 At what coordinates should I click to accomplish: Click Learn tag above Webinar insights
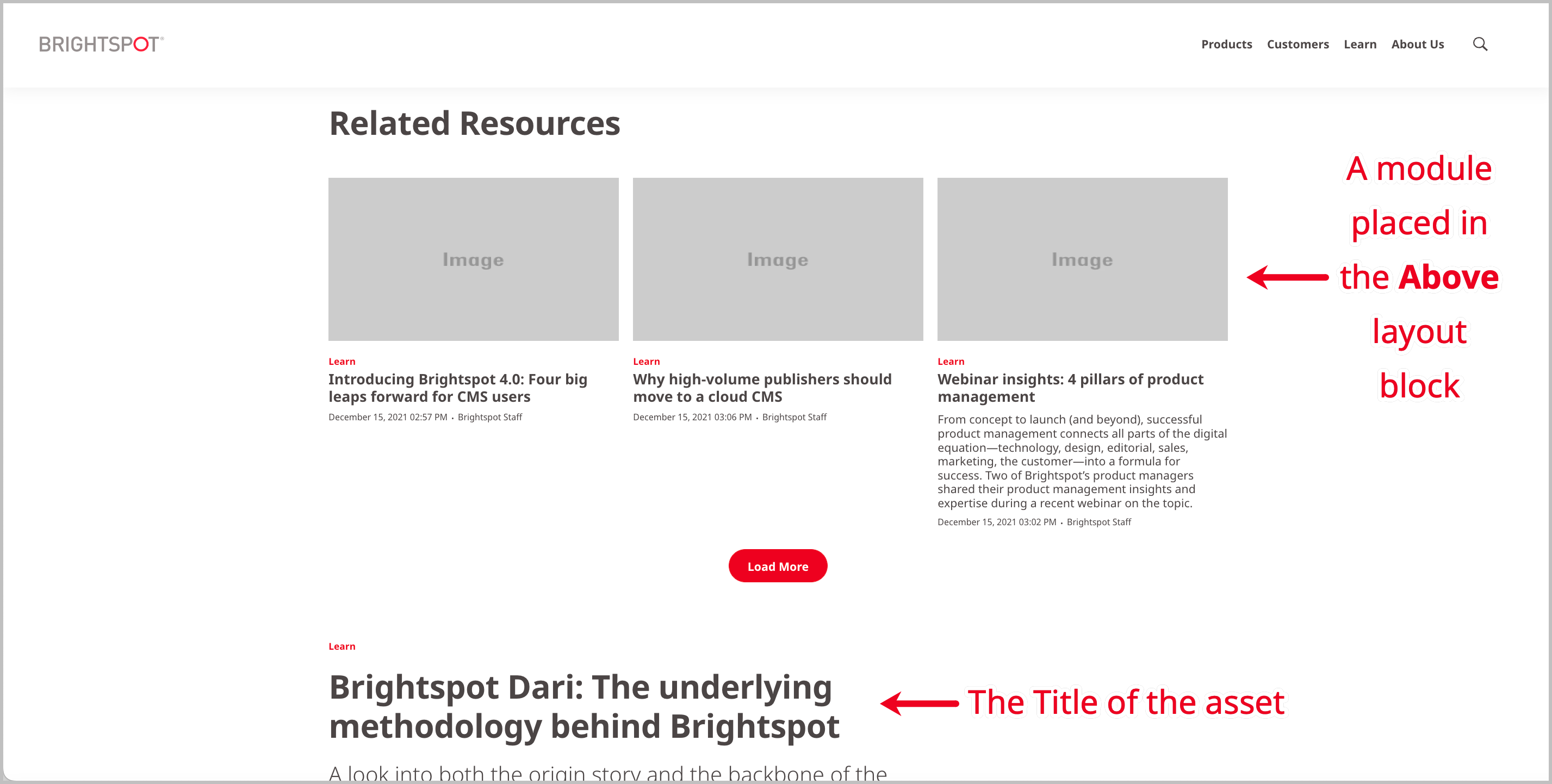951,362
